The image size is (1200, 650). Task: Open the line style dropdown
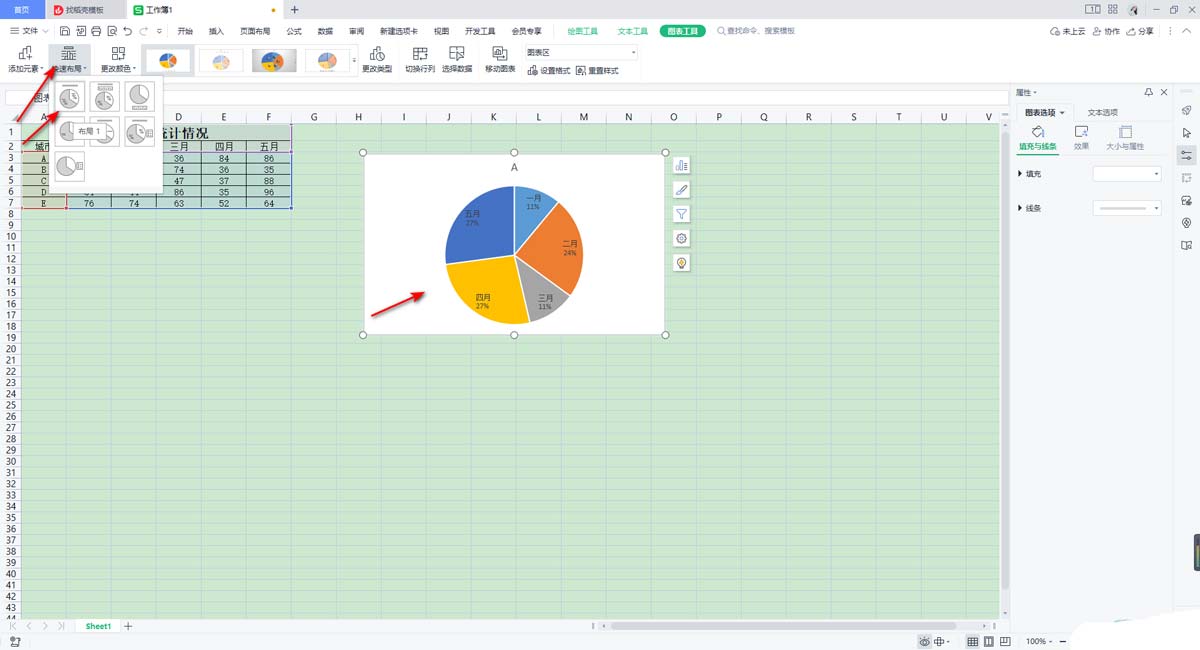(1127, 208)
